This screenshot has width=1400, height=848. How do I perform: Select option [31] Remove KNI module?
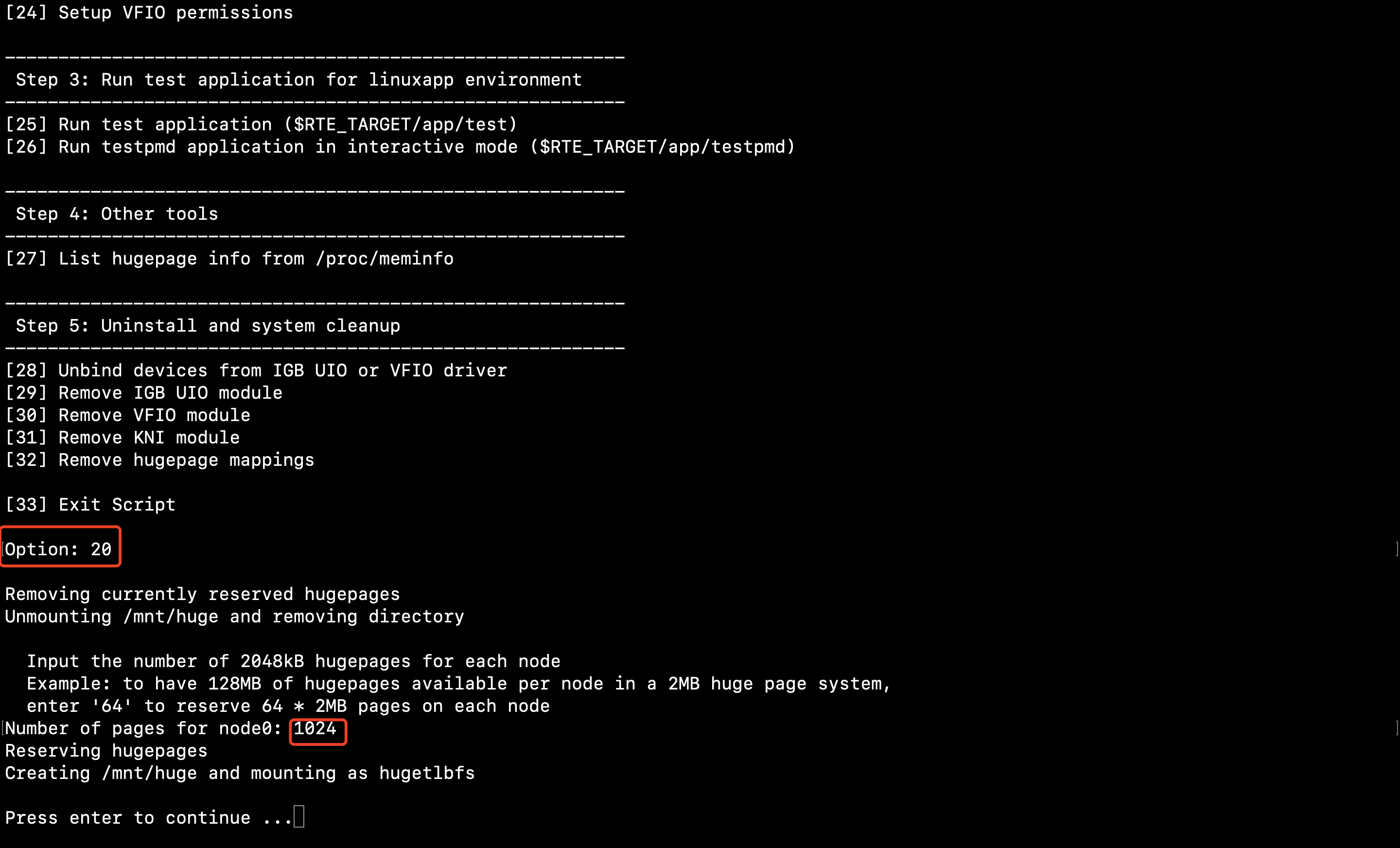pyautogui.click(x=122, y=437)
